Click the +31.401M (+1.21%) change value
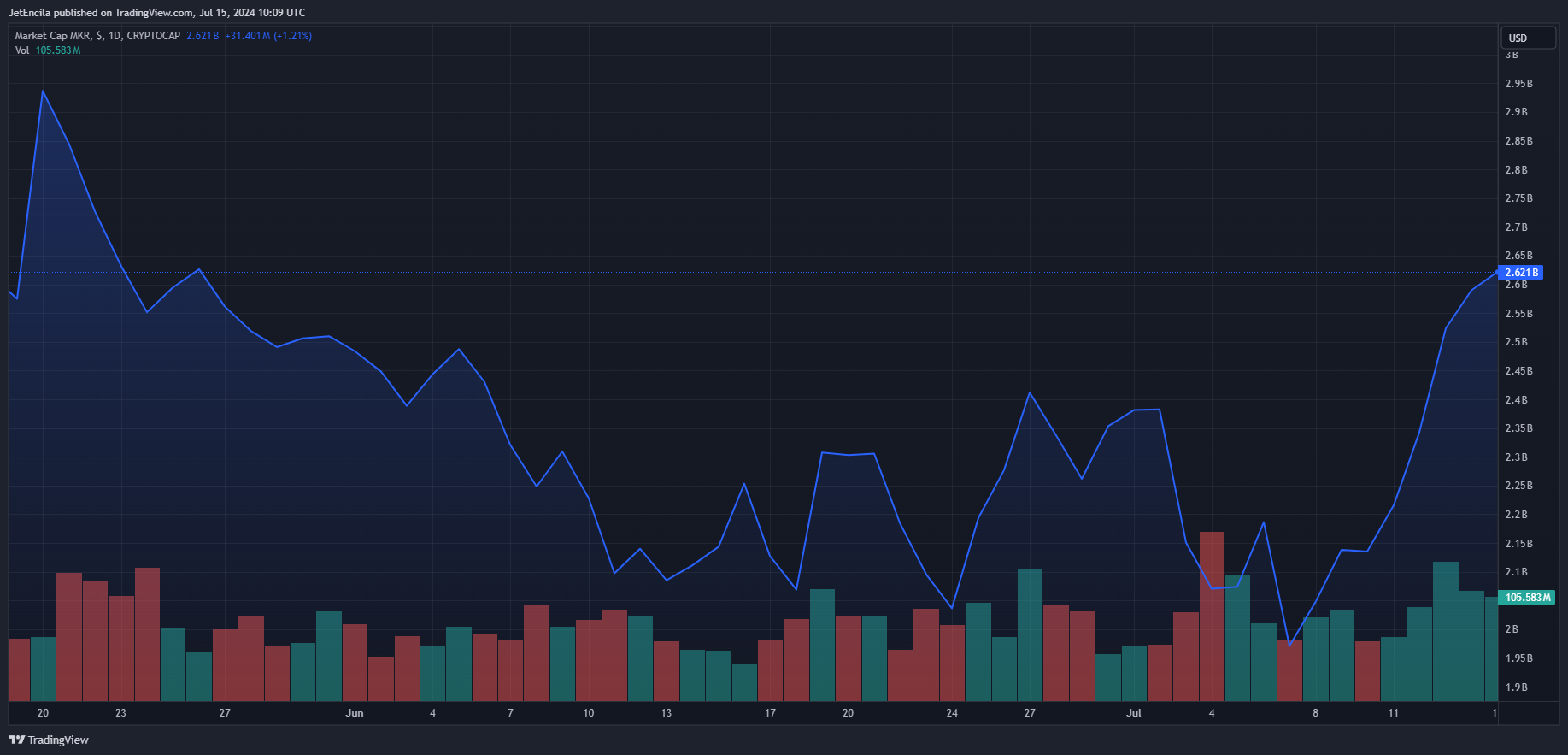The image size is (1568, 755). click(x=267, y=36)
